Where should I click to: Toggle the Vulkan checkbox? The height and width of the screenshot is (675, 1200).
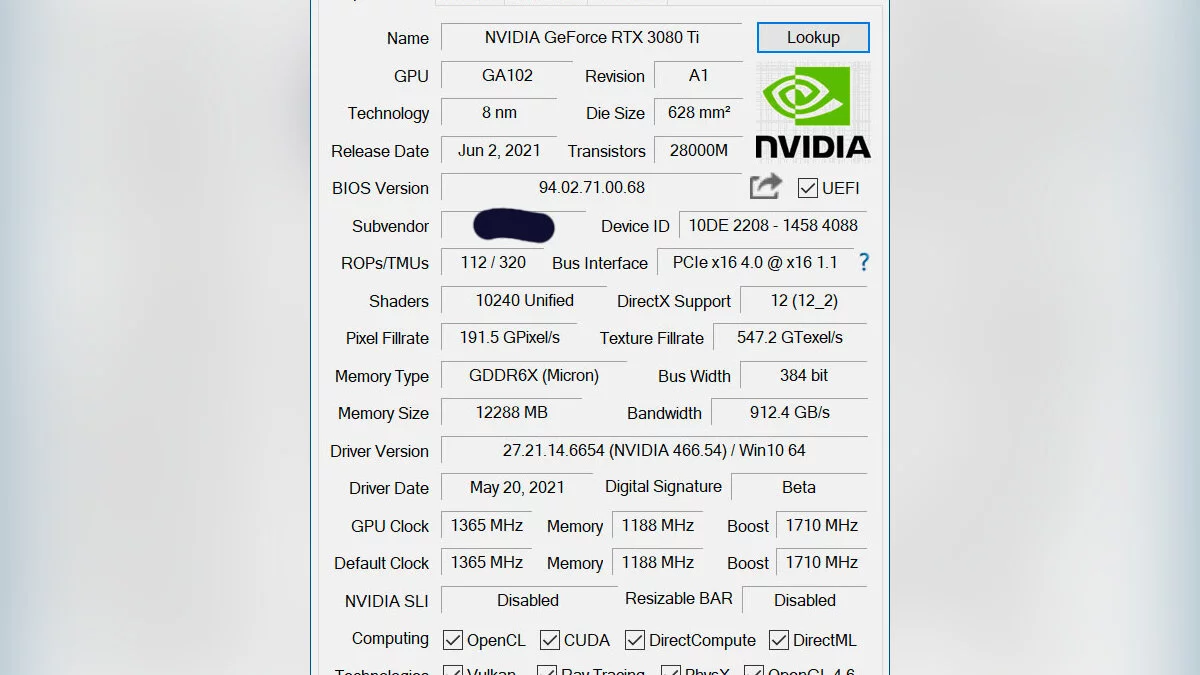tap(453, 670)
